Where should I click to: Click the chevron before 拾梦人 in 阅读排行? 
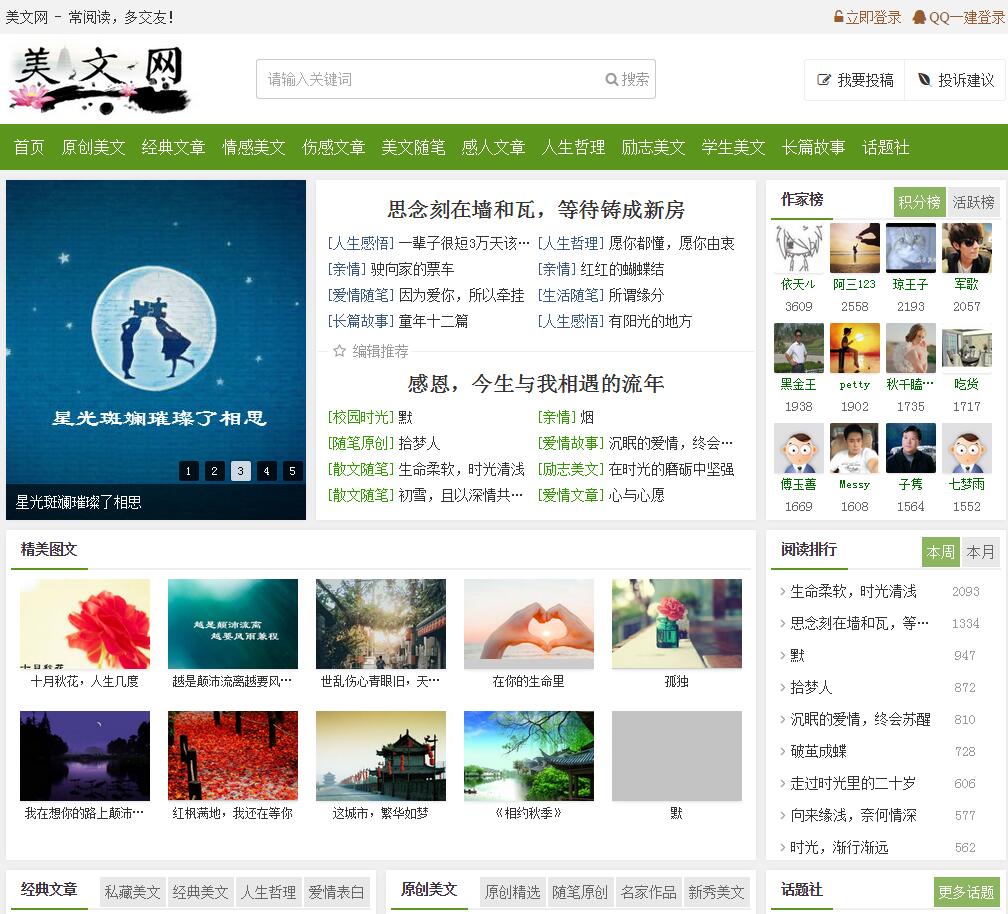coord(782,687)
